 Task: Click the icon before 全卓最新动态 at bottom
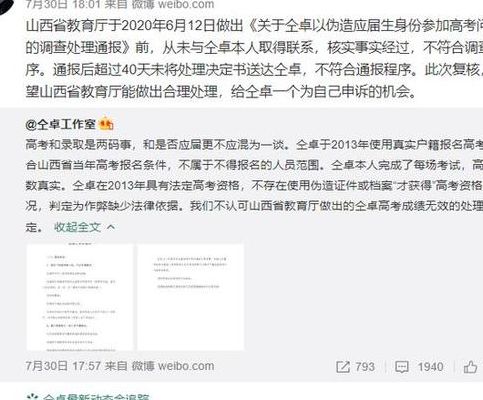[32, 397]
